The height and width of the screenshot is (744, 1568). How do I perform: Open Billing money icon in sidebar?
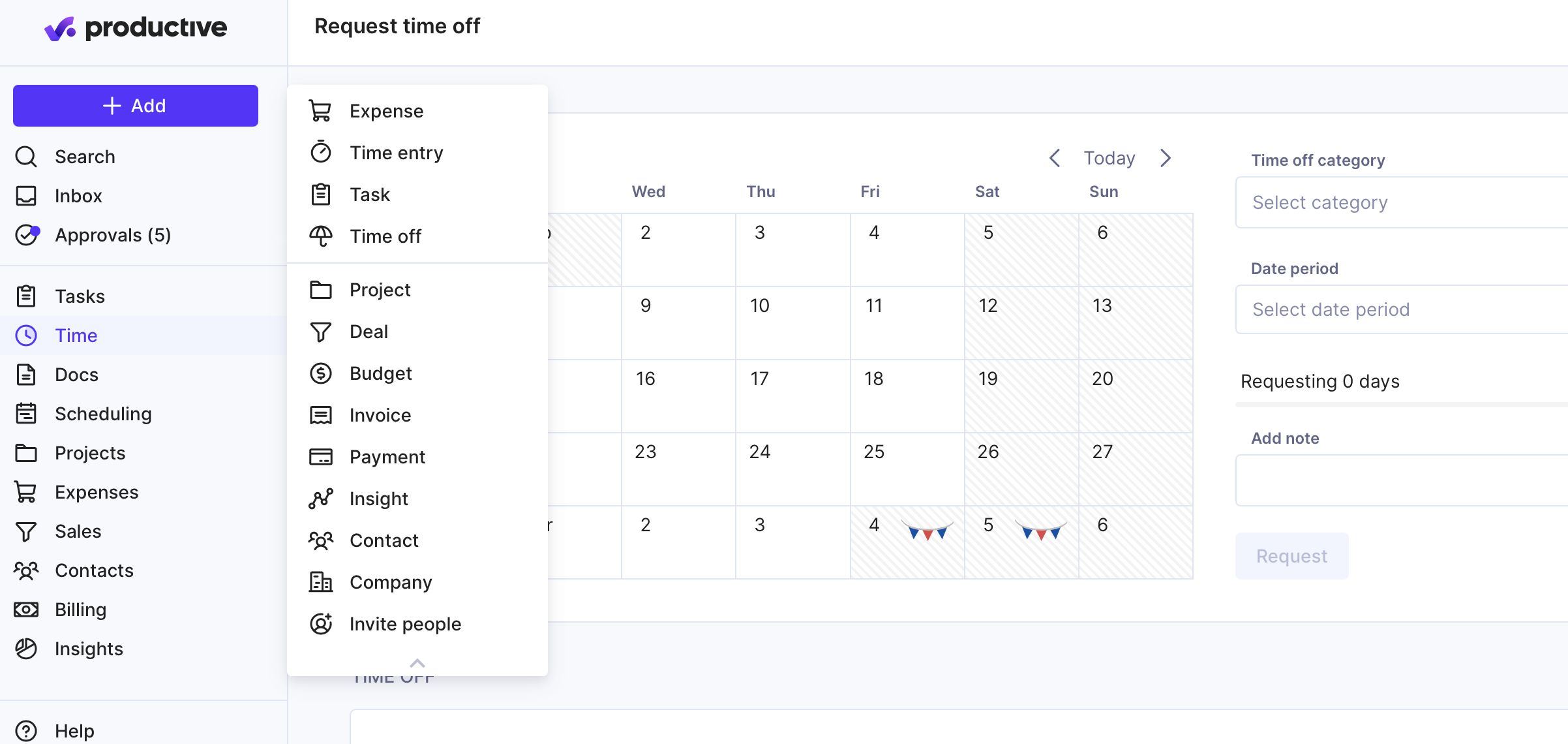click(x=26, y=610)
